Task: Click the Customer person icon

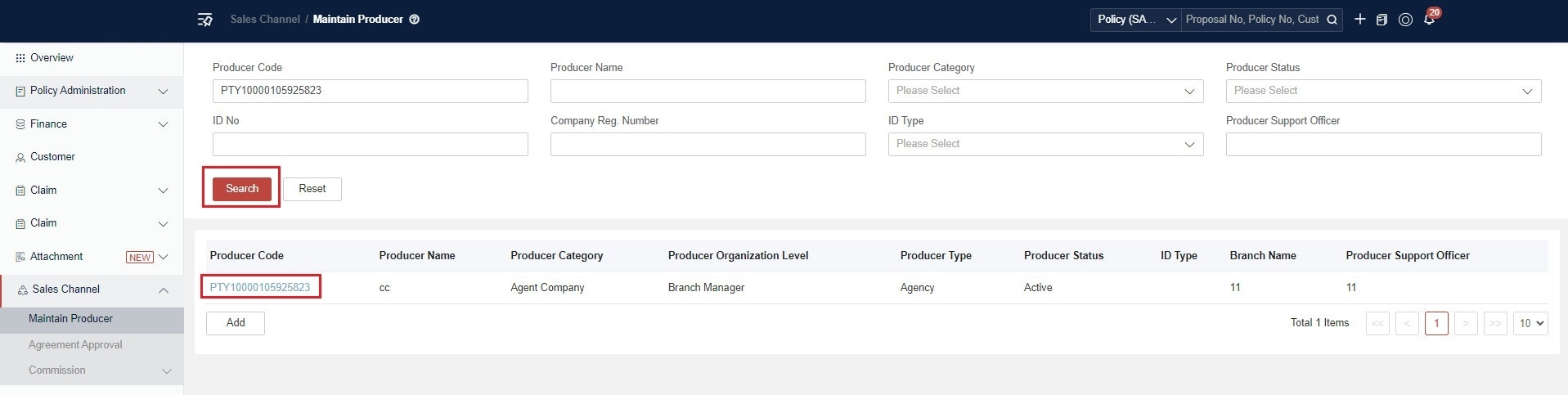Action: (20, 158)
